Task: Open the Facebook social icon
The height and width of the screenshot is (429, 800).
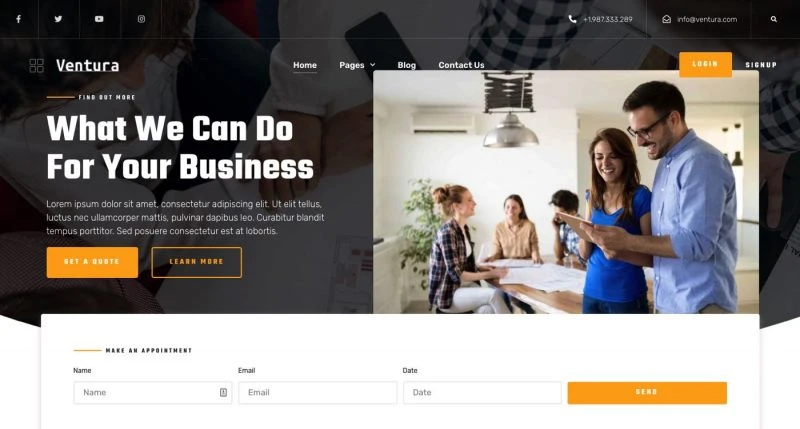Action: pos(18,19)
